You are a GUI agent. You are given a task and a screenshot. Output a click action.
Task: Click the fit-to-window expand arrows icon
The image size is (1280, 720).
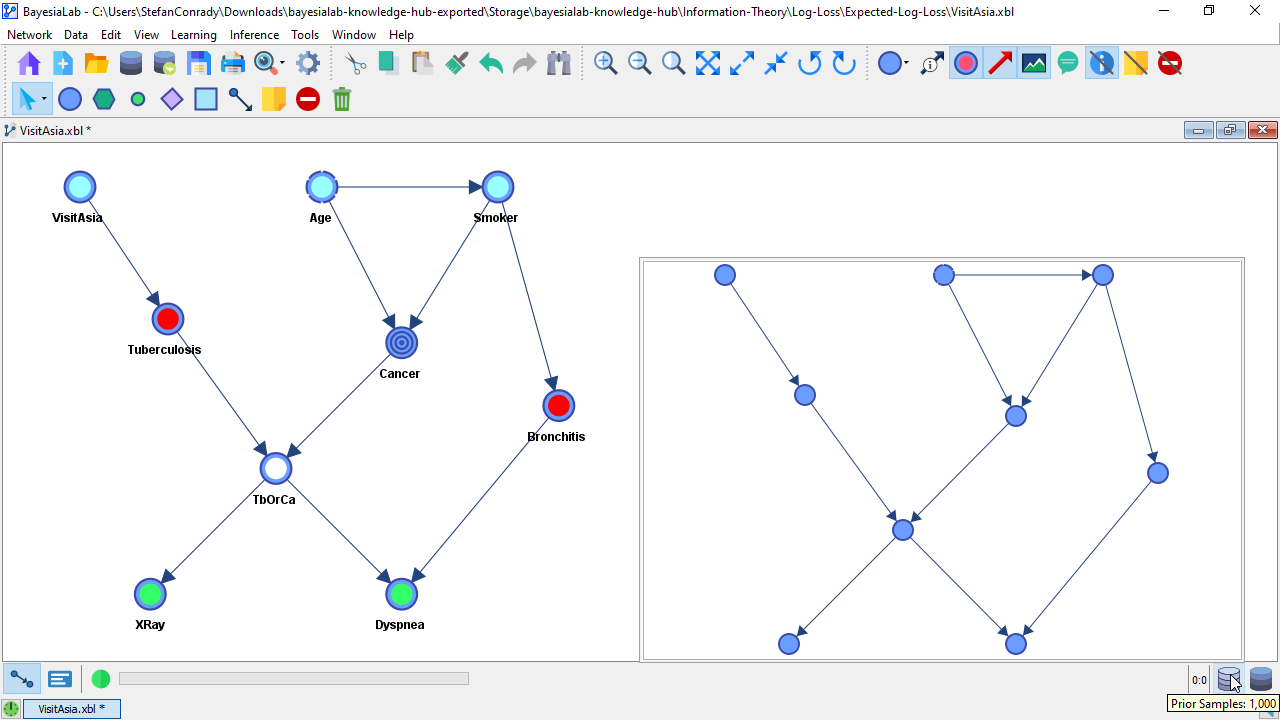[x=708, y=64]
